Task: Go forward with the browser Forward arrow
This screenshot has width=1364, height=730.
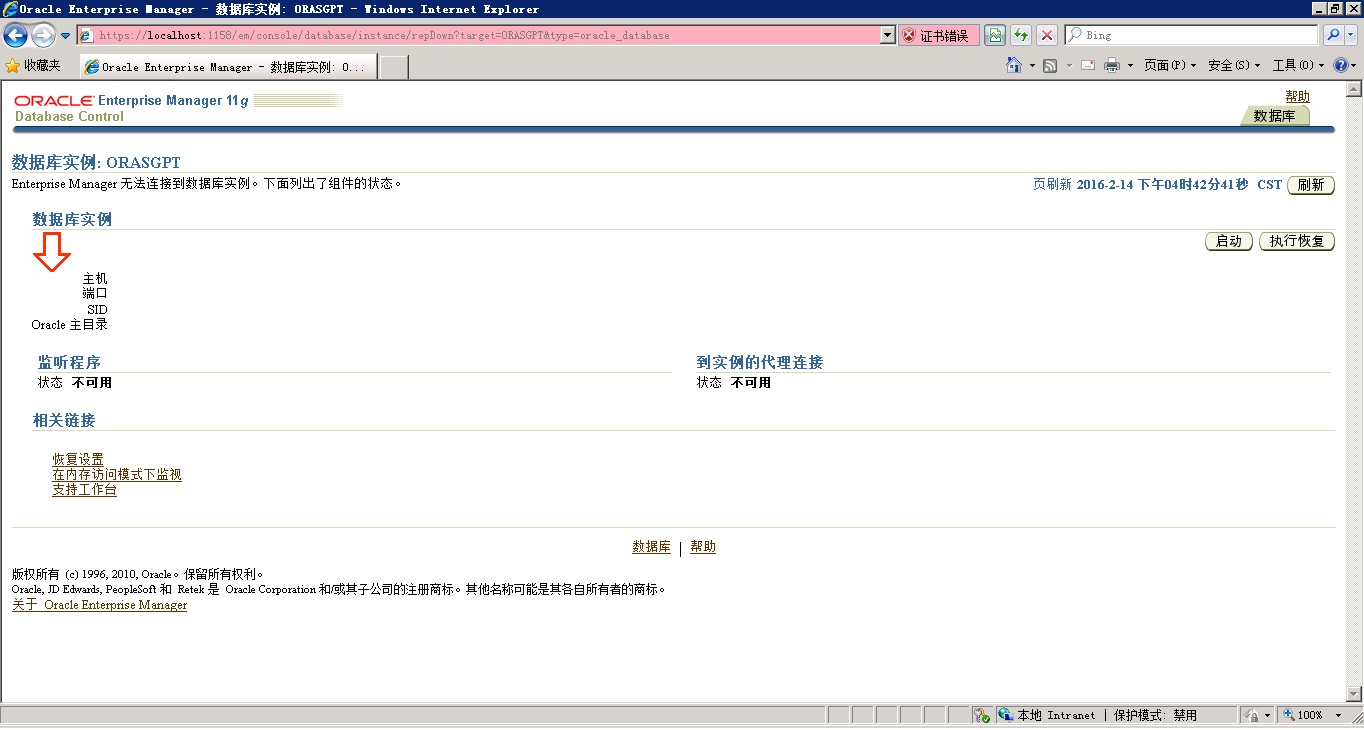Action: click(43, 36)
